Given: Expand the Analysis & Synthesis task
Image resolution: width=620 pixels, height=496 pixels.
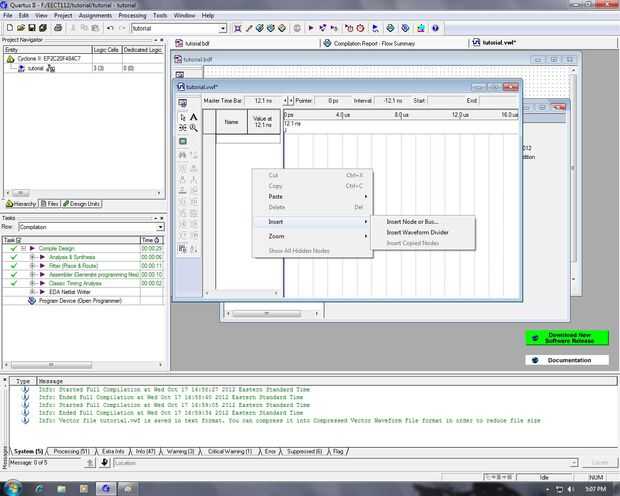Looking at the screenshot, I should [33, 257].
